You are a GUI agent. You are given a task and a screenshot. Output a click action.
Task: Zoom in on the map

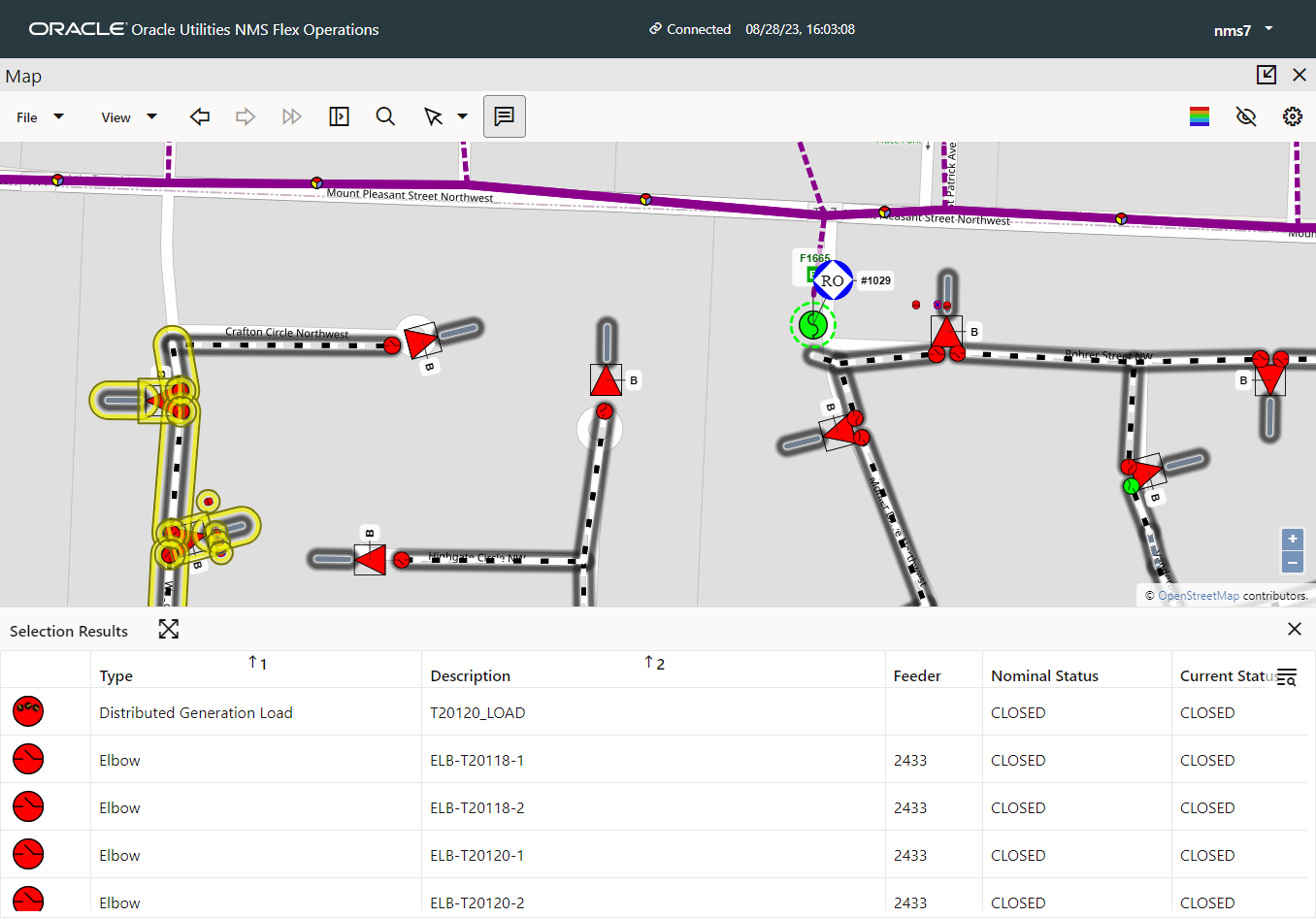[1292, 540]
